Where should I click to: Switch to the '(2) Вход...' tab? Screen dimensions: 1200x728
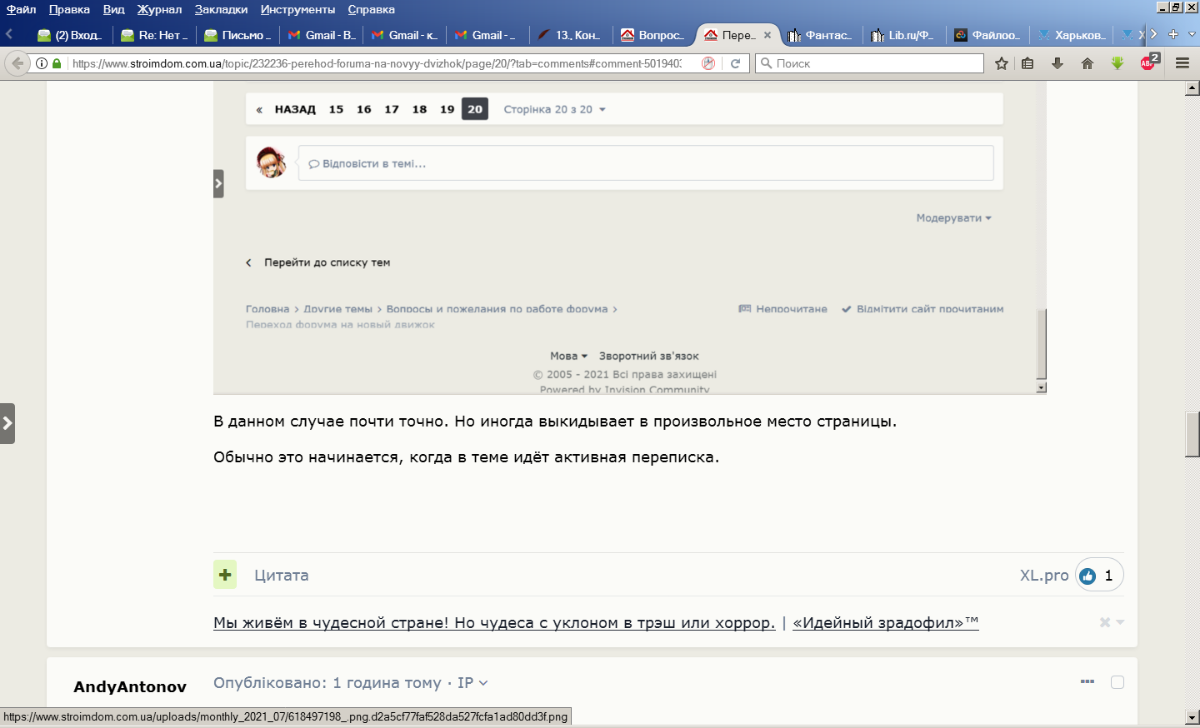(70, 35)
